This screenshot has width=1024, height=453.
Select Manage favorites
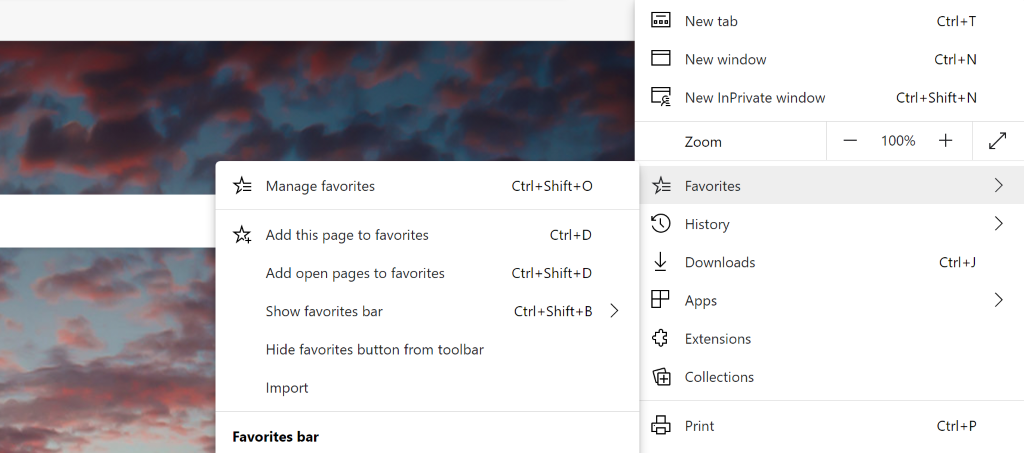[x=427, y=186]
